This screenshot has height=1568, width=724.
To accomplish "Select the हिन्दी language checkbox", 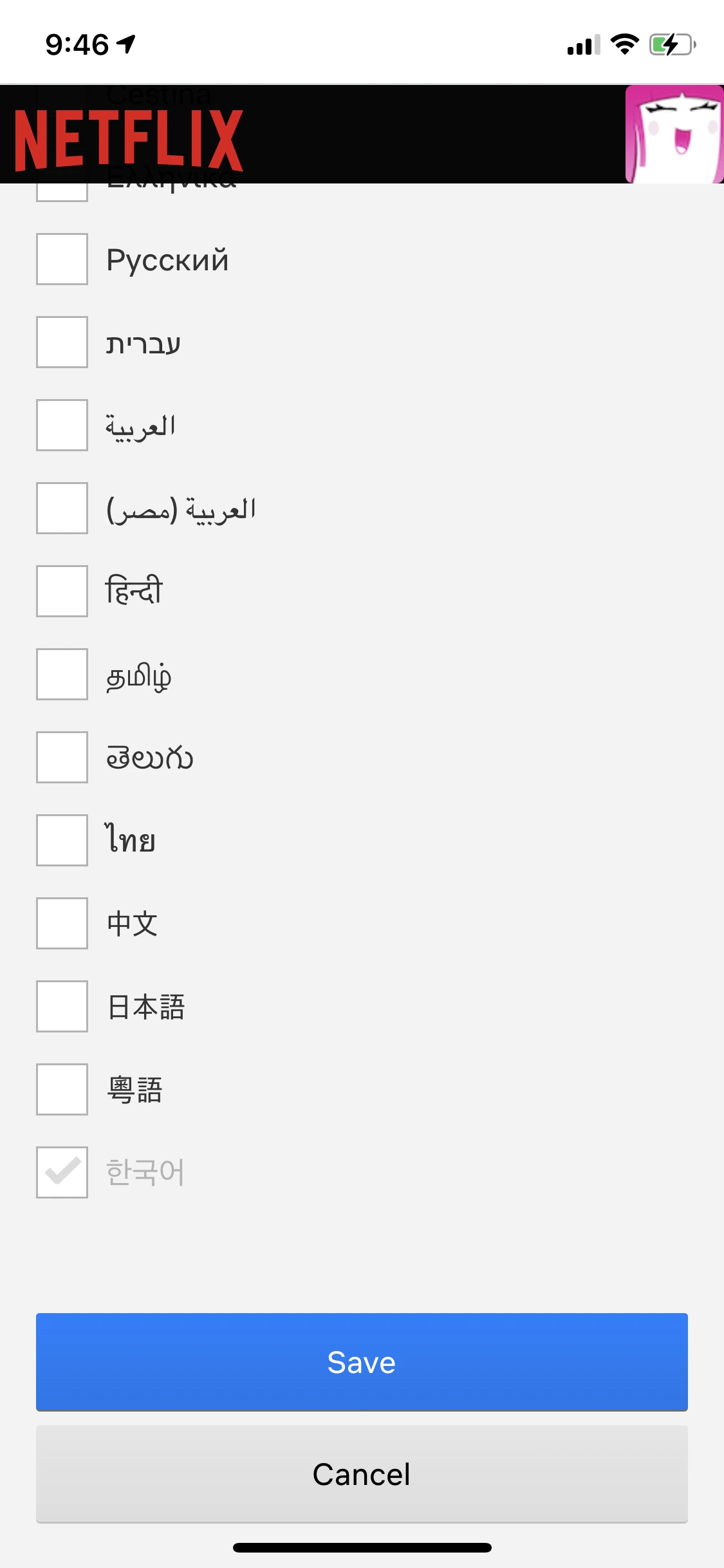I will point(62,592).
